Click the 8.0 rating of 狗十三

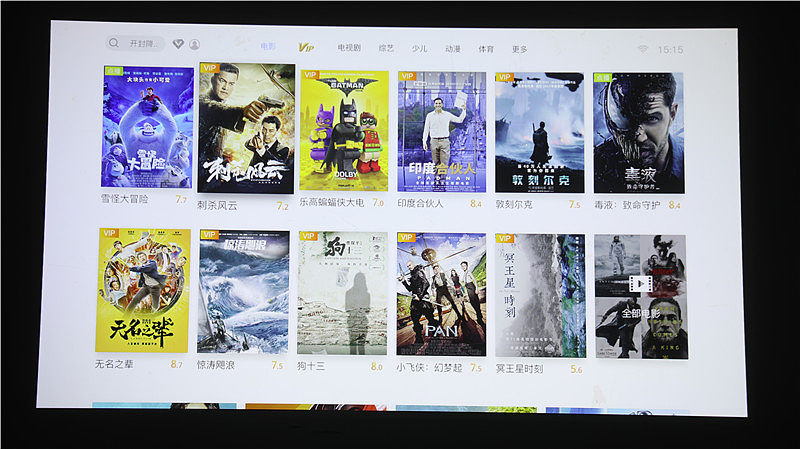377,367
